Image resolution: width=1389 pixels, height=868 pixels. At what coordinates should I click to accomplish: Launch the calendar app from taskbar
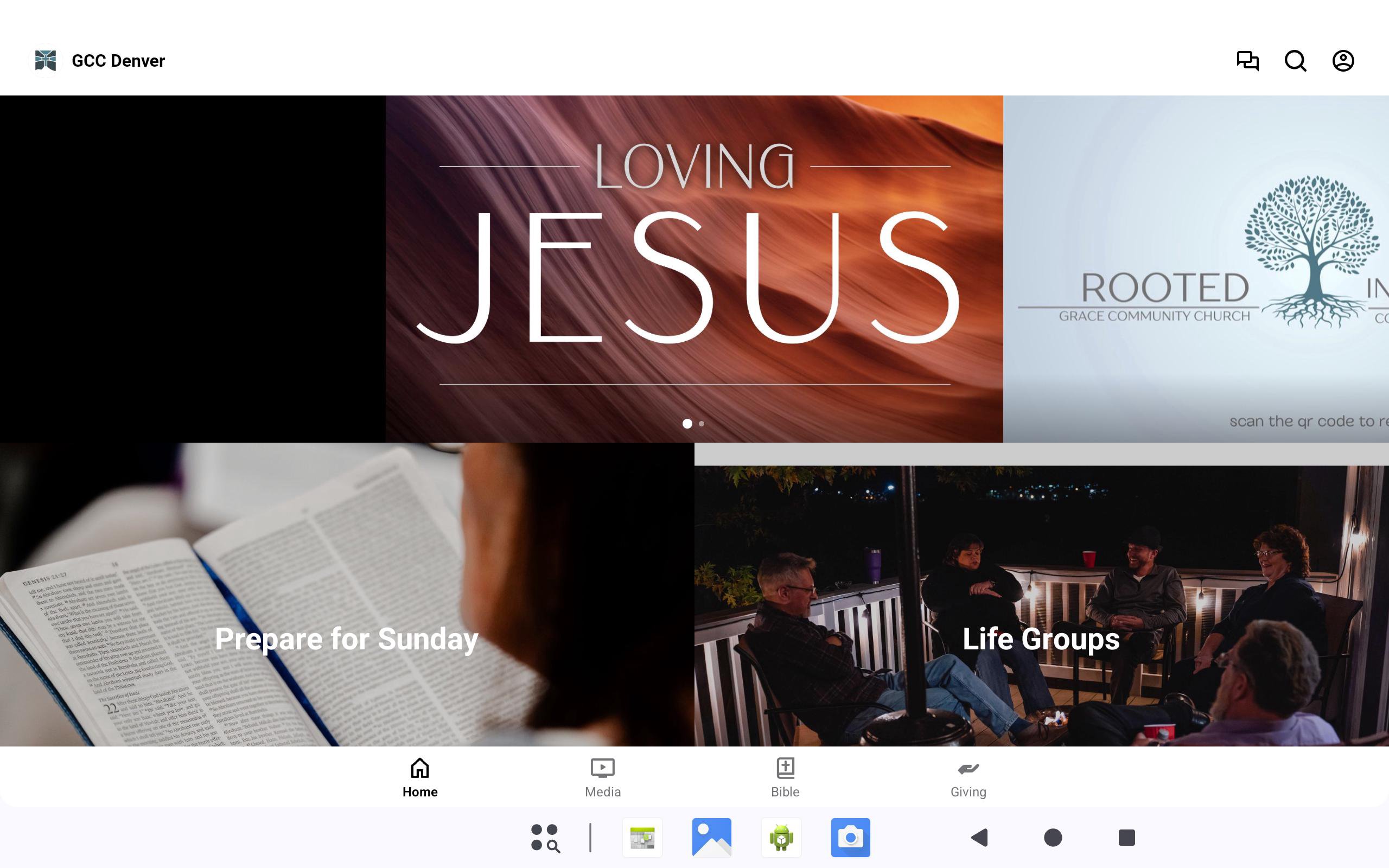[642, 838]
